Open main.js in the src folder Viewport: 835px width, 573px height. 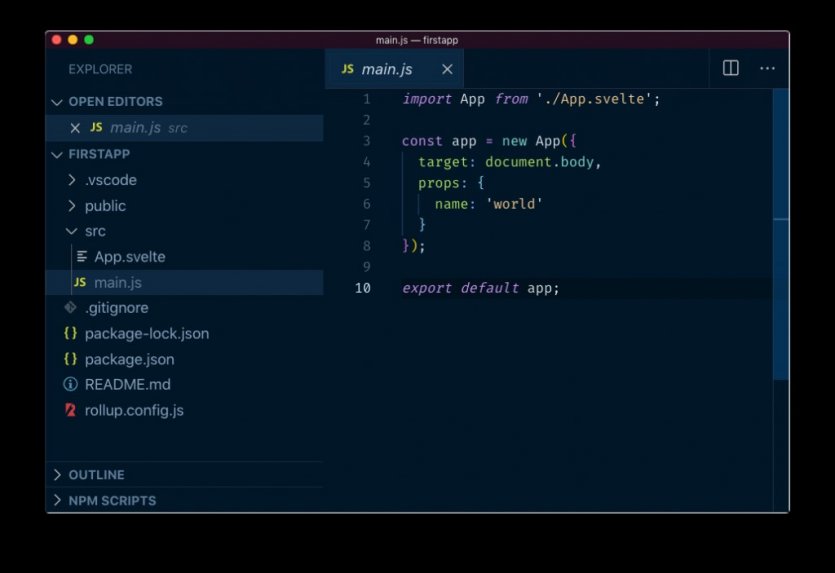coord(120,283)
